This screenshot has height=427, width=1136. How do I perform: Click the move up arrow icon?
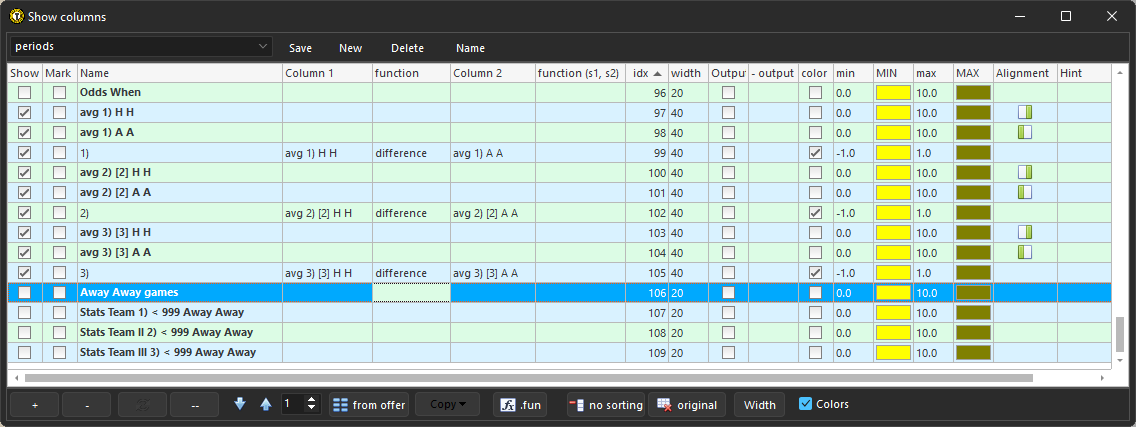point(265,404)
